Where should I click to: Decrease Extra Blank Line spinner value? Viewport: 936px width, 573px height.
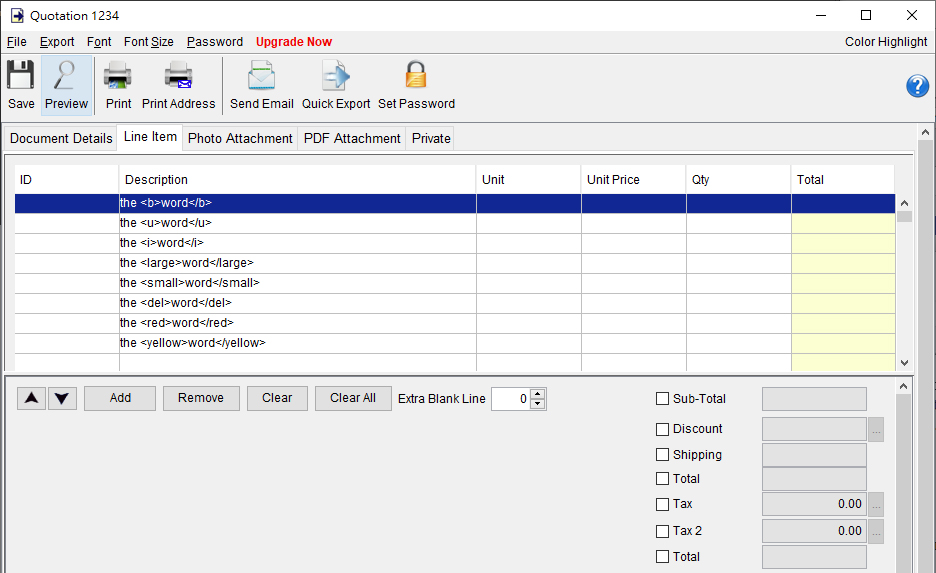coord(538,404)
